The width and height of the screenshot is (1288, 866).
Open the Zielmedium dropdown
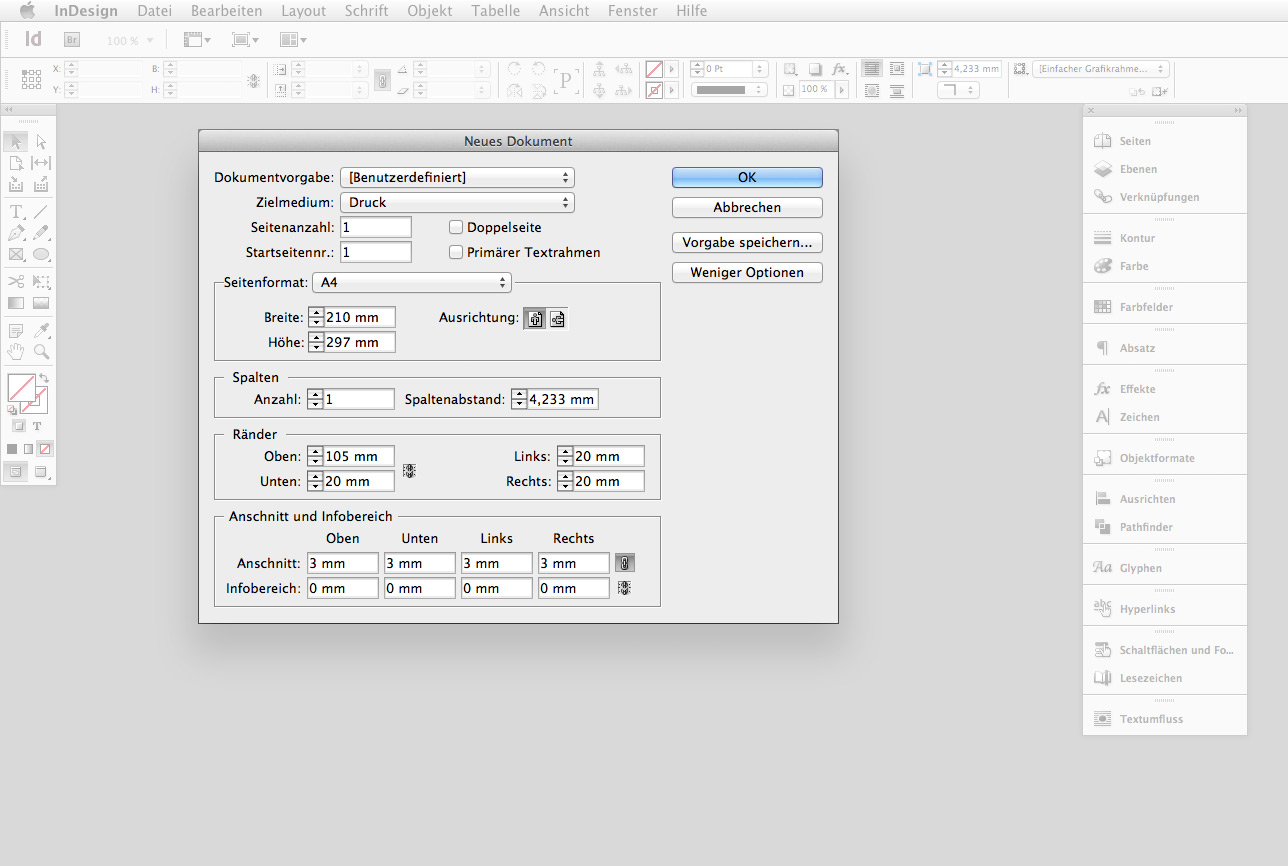[x=457, y=202]
